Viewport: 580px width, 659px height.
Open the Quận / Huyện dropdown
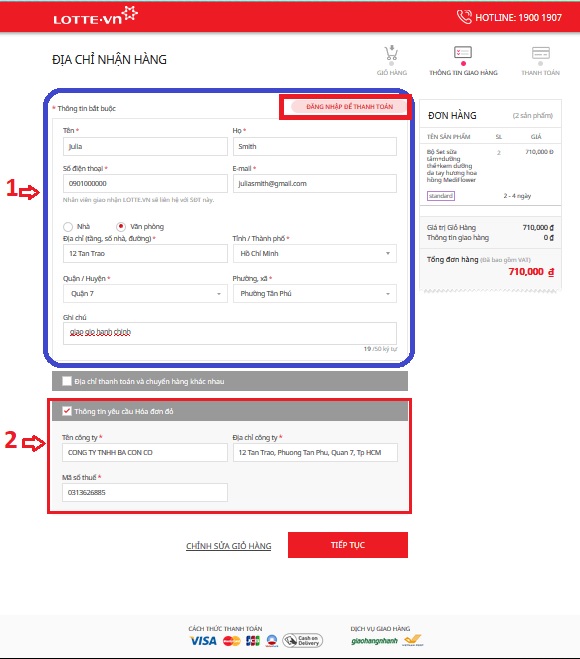145,293
